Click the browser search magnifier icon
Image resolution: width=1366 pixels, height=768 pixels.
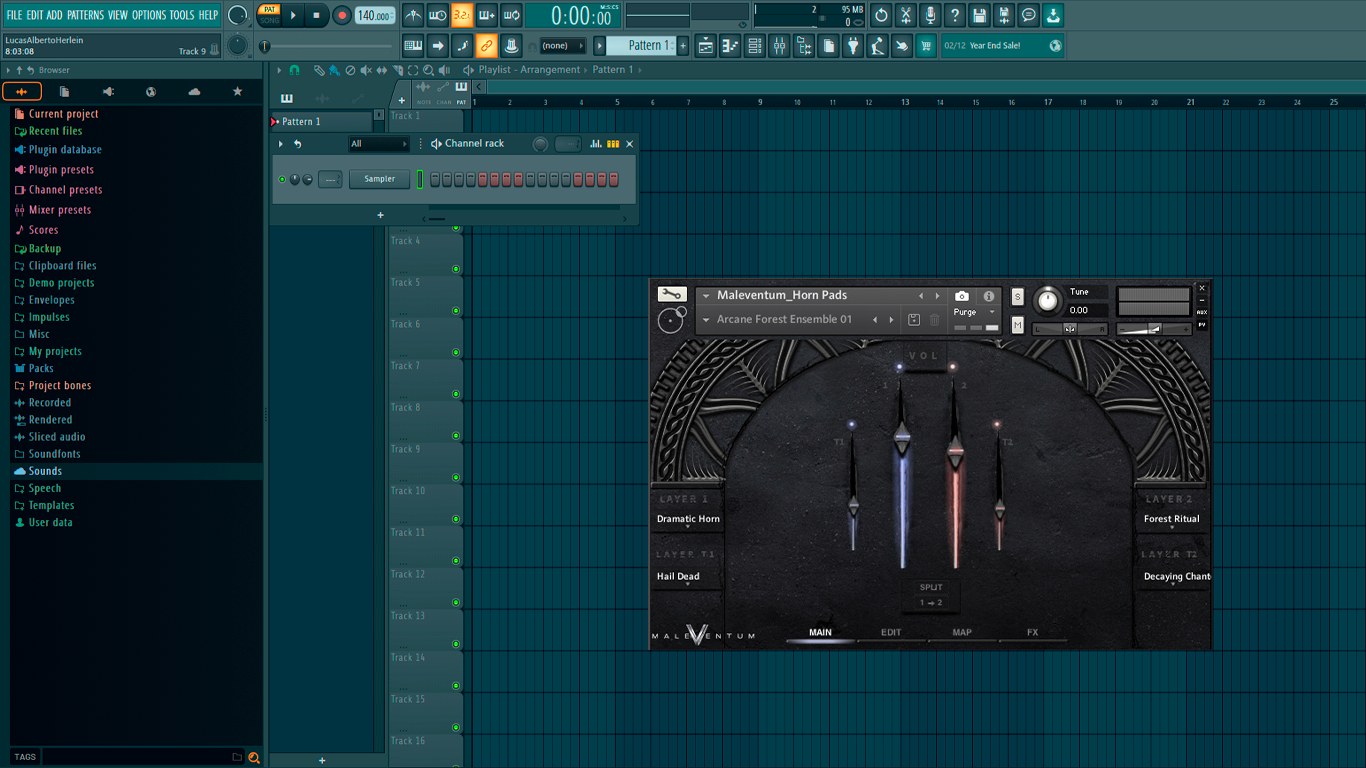click(x=254, y=757)
